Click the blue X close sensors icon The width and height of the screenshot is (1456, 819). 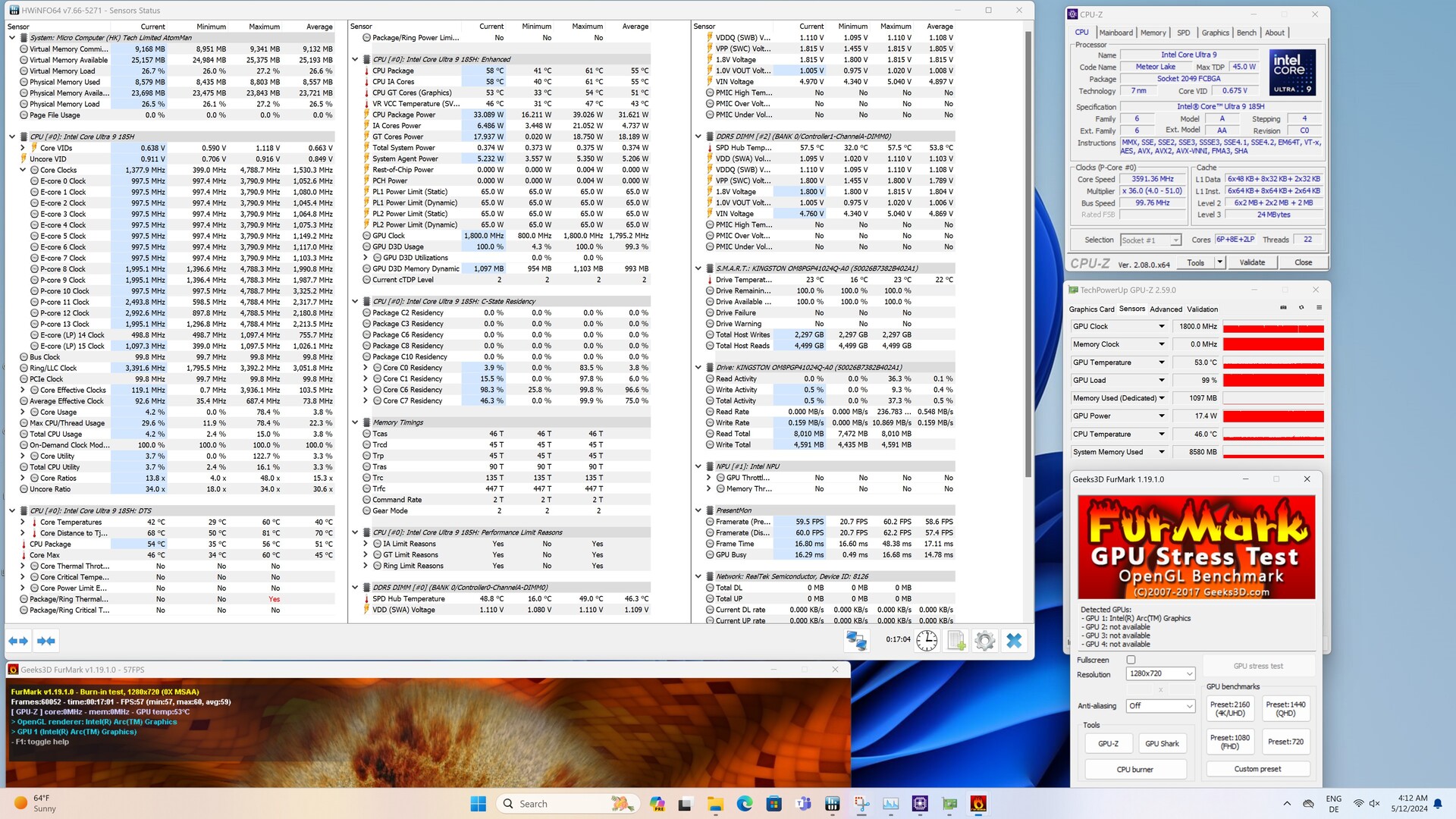pos(1014,641)
